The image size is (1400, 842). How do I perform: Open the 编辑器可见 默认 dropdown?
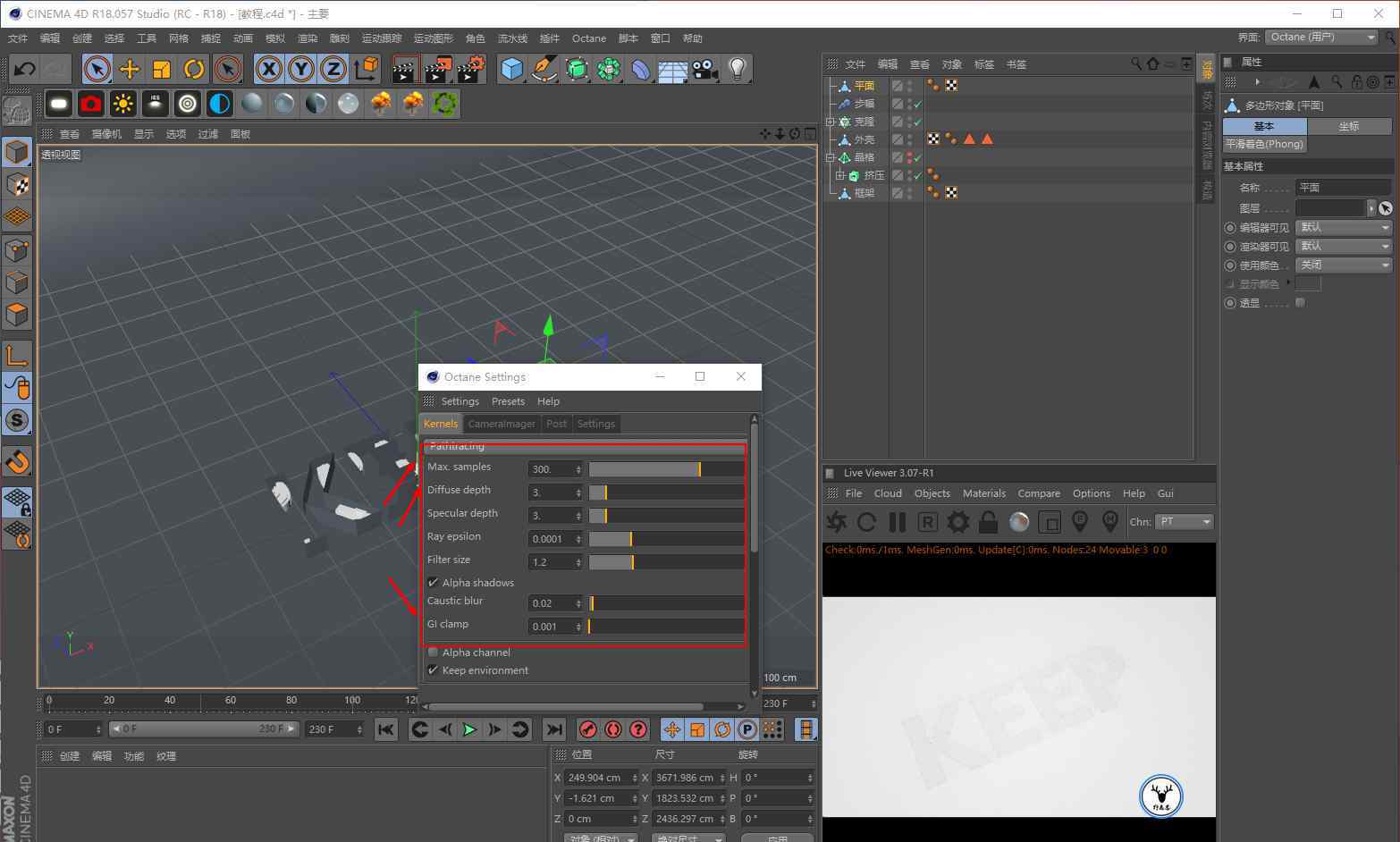click(x=1344, y=228)
